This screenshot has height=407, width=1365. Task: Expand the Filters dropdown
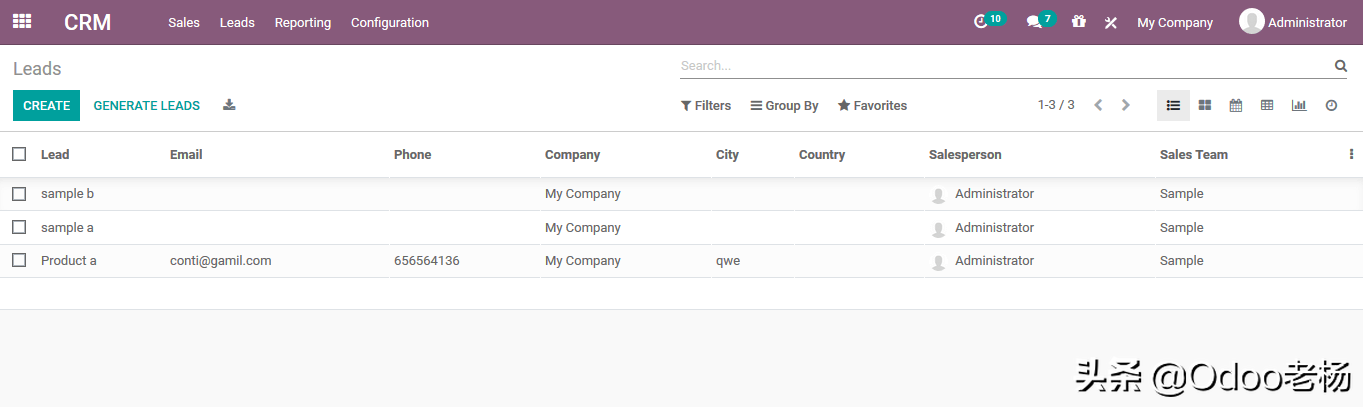coord(706,105)
